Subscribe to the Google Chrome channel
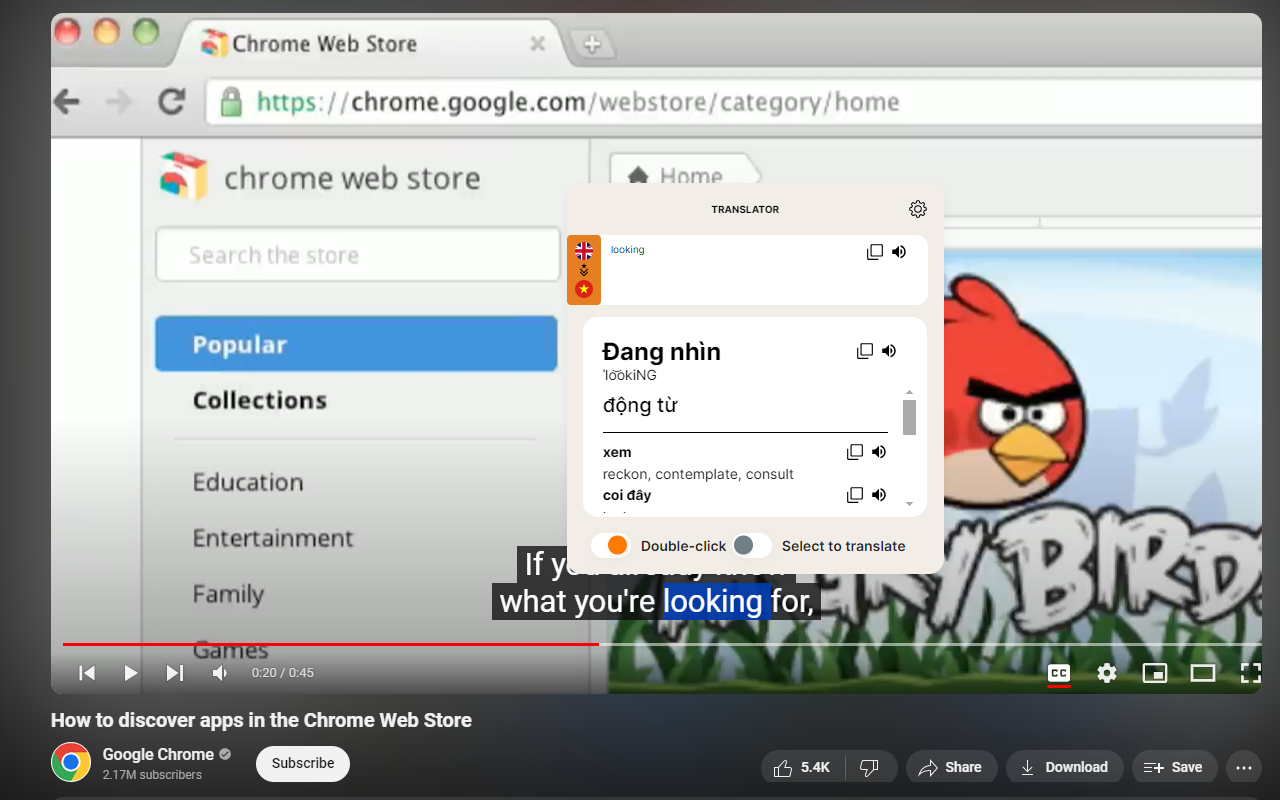Screen dimensions: 1280x800 303,763
